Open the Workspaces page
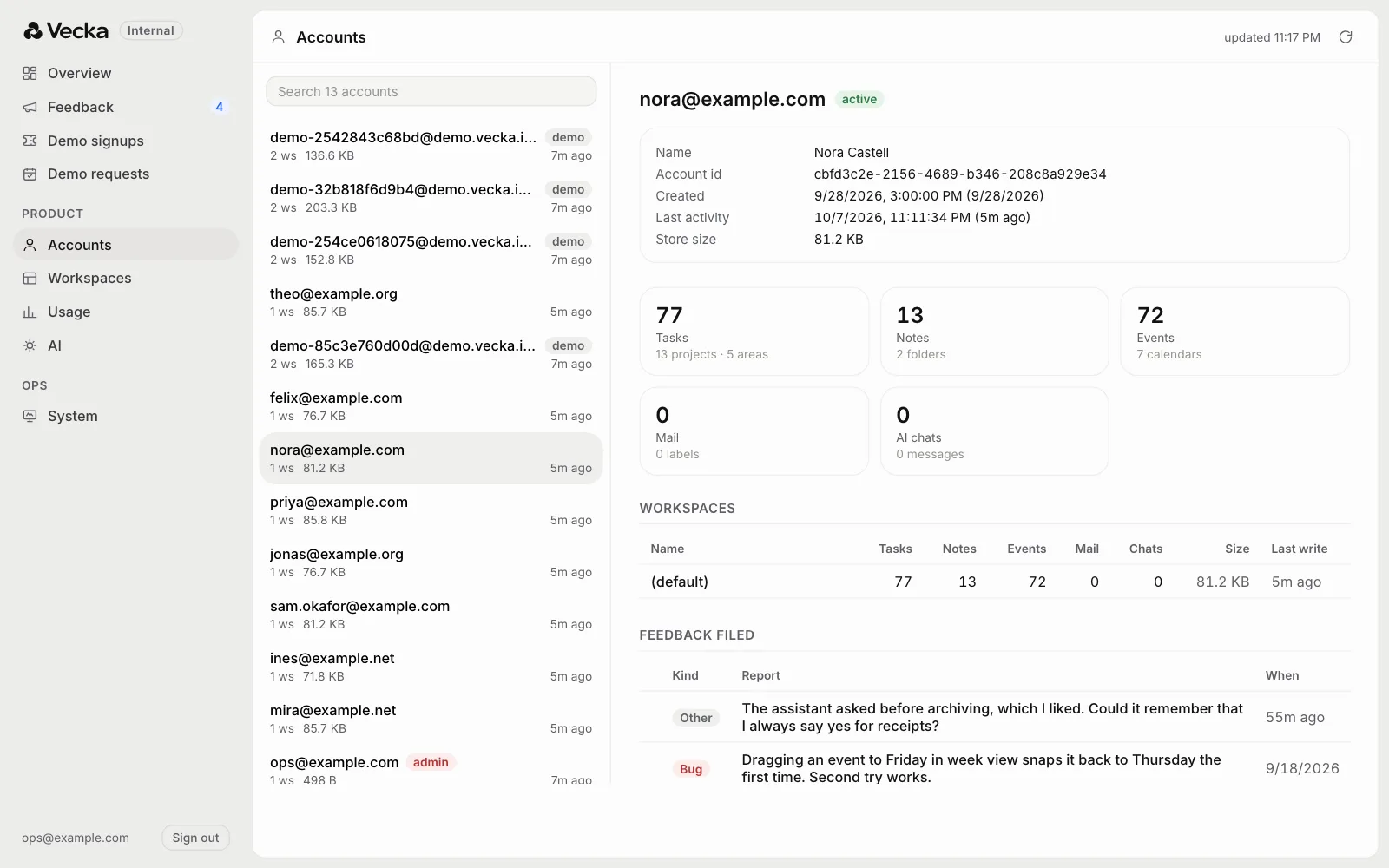Viewport: 1389px width, 868px height. tap(126, 279)
